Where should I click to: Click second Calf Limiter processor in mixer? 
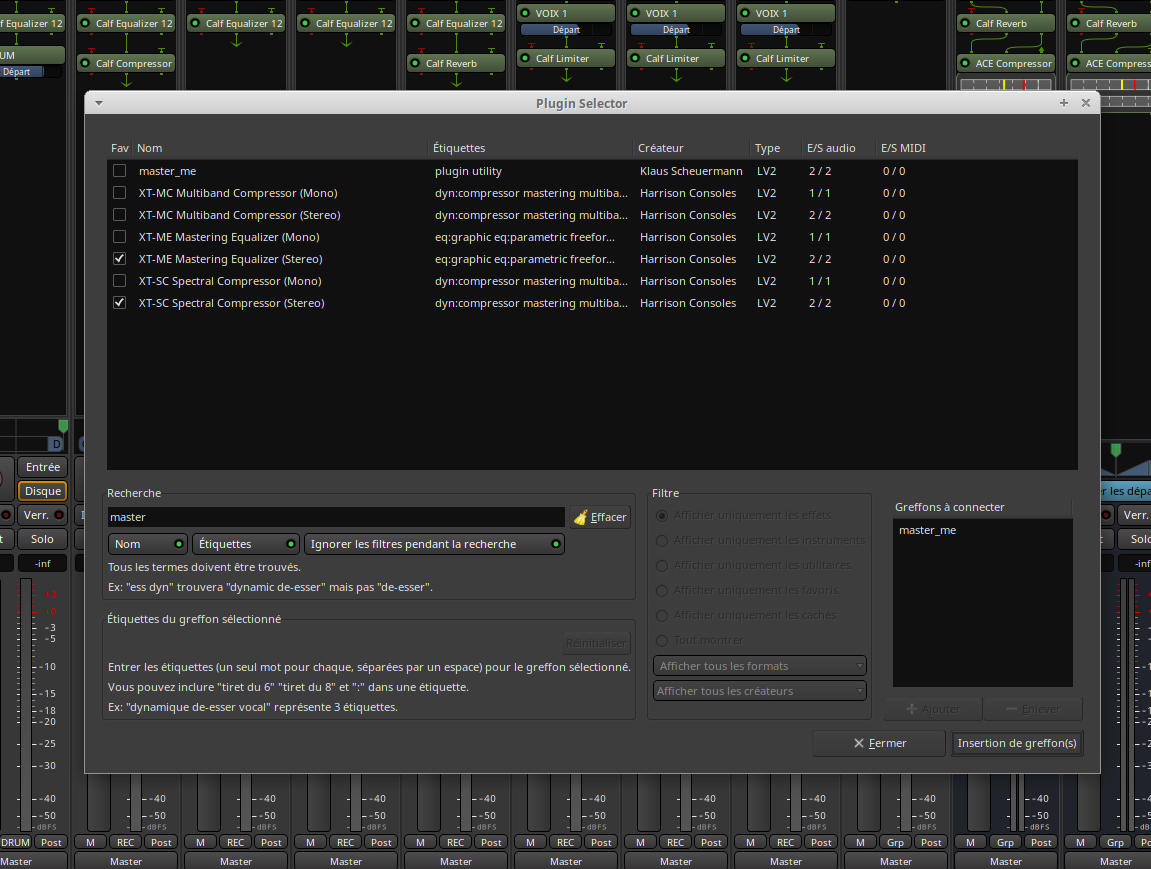click(x=675, y=58)
